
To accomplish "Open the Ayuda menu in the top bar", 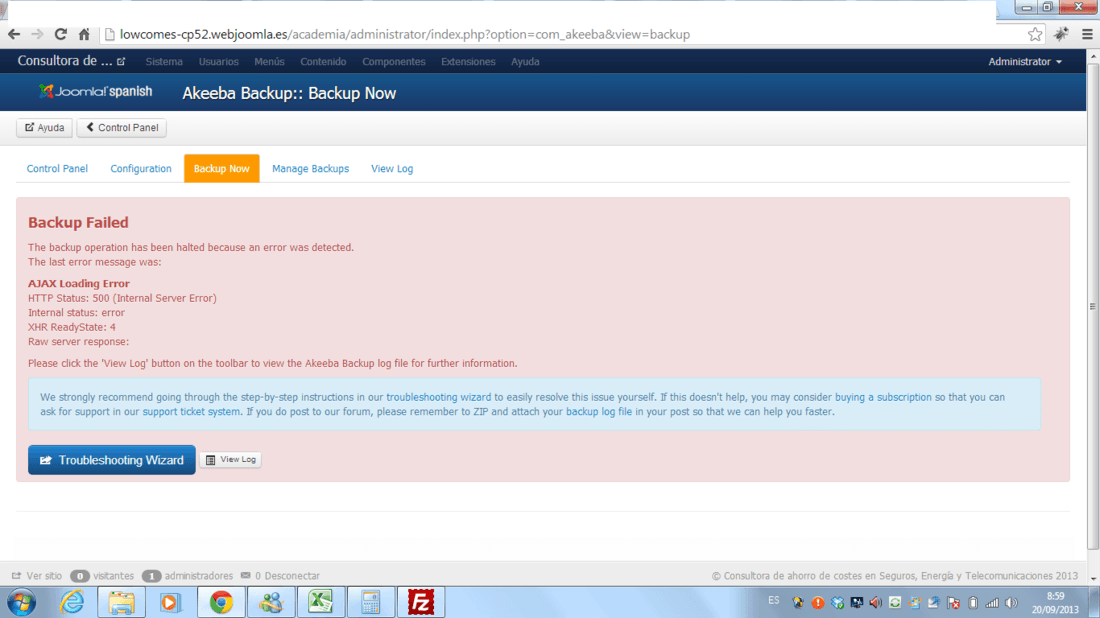I will click(525, 62).
